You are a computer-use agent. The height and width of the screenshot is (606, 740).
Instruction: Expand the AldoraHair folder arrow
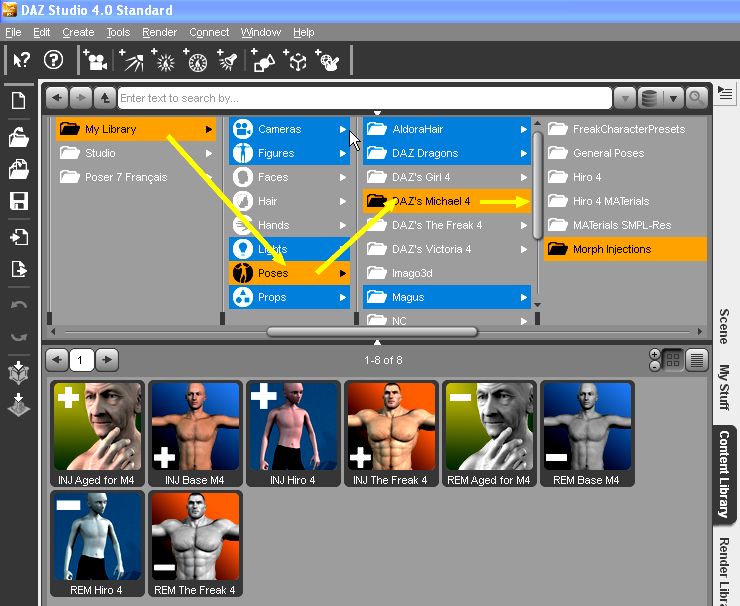(523, 129)
